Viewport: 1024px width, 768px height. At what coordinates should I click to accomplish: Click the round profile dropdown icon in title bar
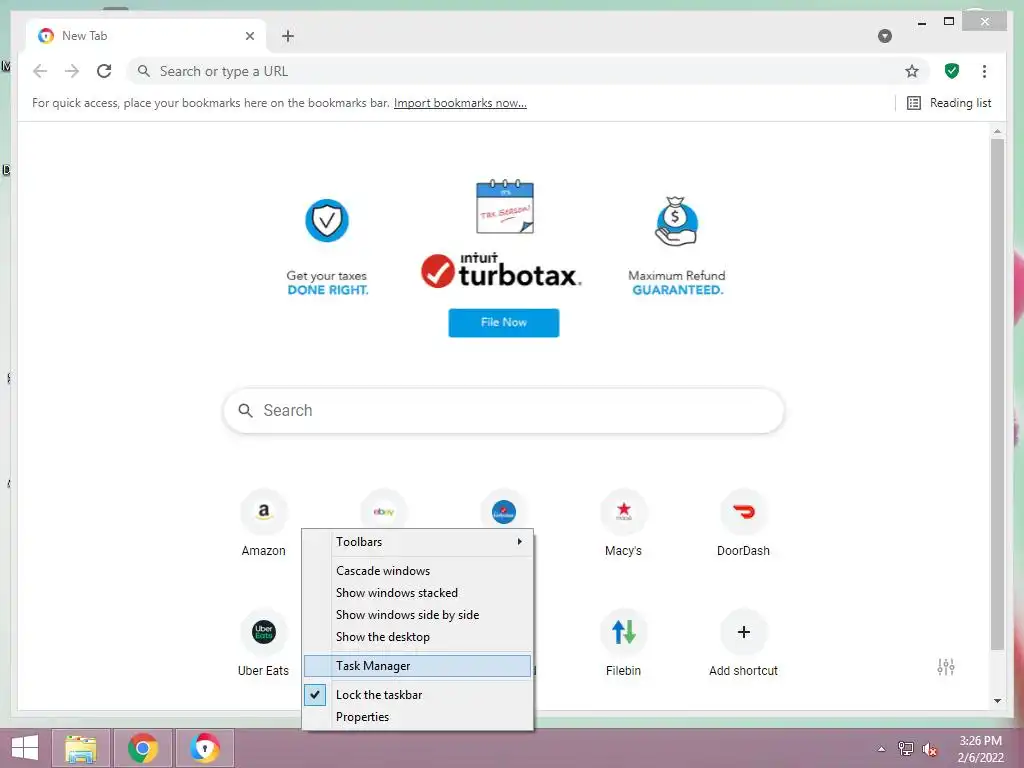click(885, 36)
